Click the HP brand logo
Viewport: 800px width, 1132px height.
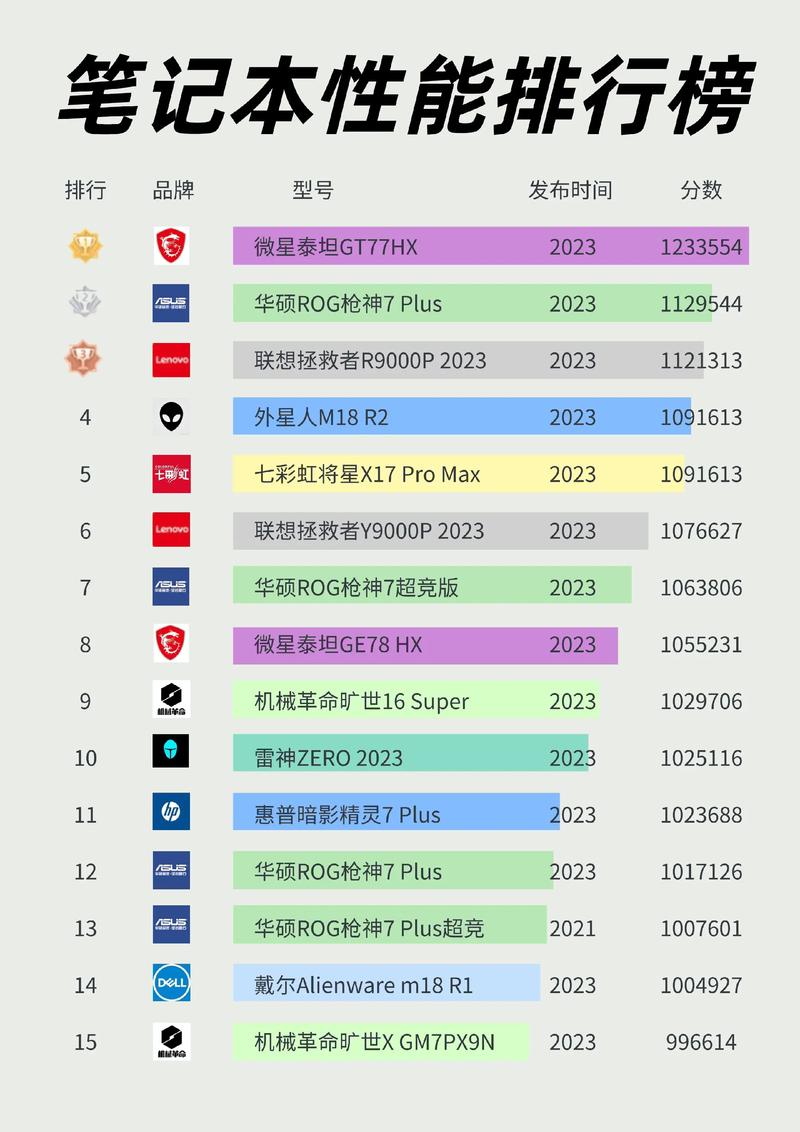(171, 812)
